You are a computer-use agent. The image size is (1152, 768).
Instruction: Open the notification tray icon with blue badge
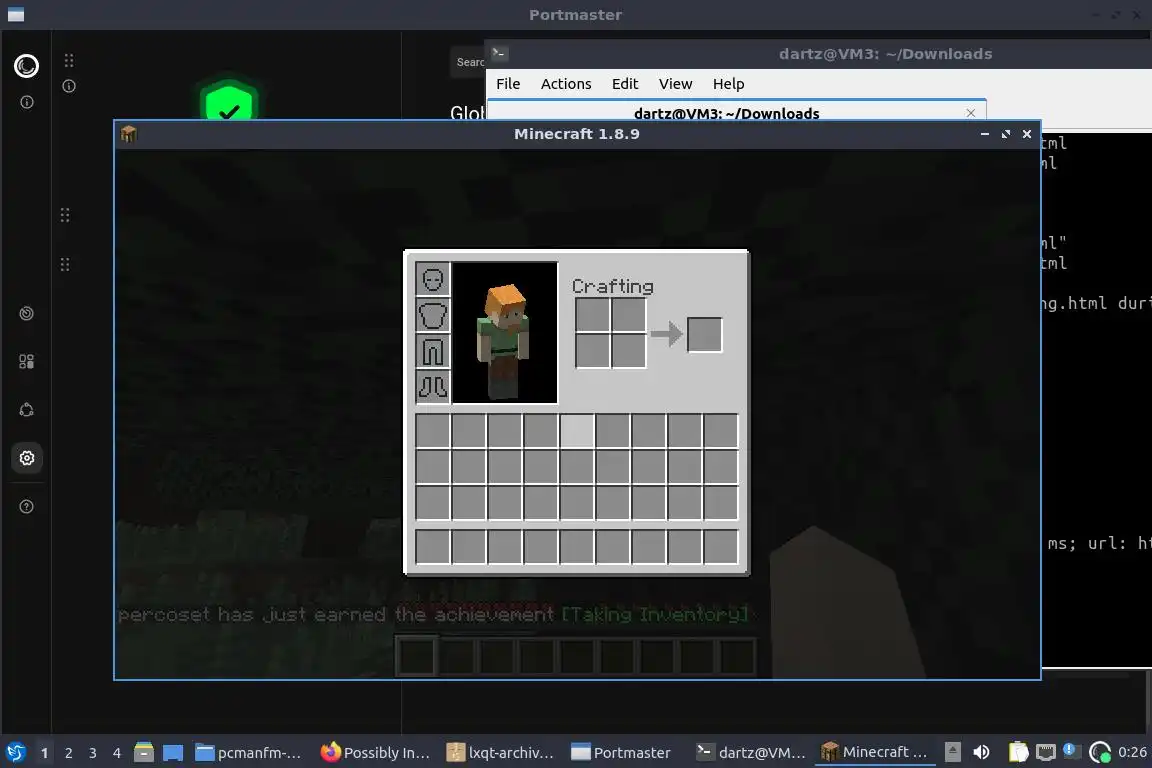pyautogui.click(x=1071, y=751)
